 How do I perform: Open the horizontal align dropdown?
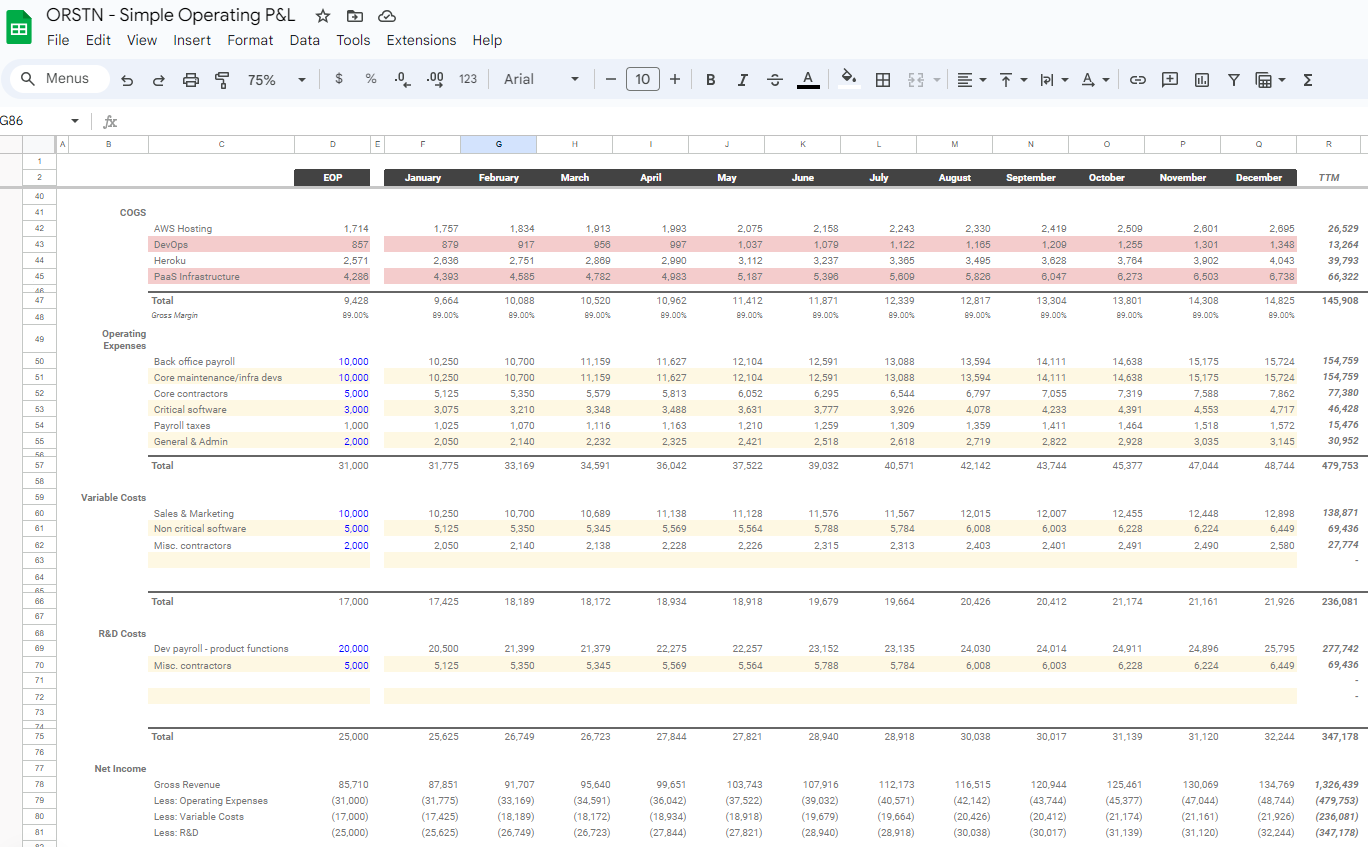(x=971, y=80)
